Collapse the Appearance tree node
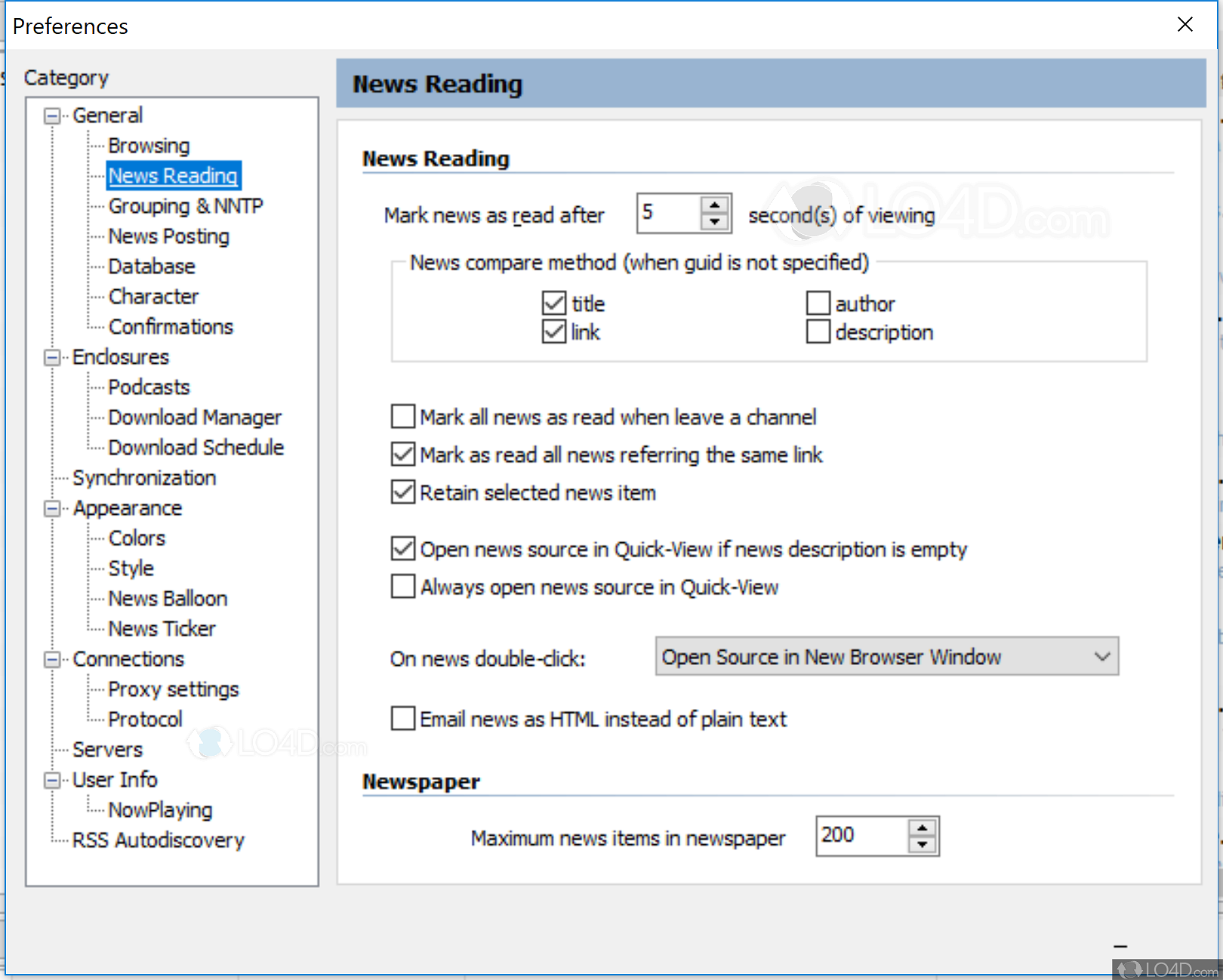The height and width of the screenshot is (980, 1223). click(x=52, y=509)
